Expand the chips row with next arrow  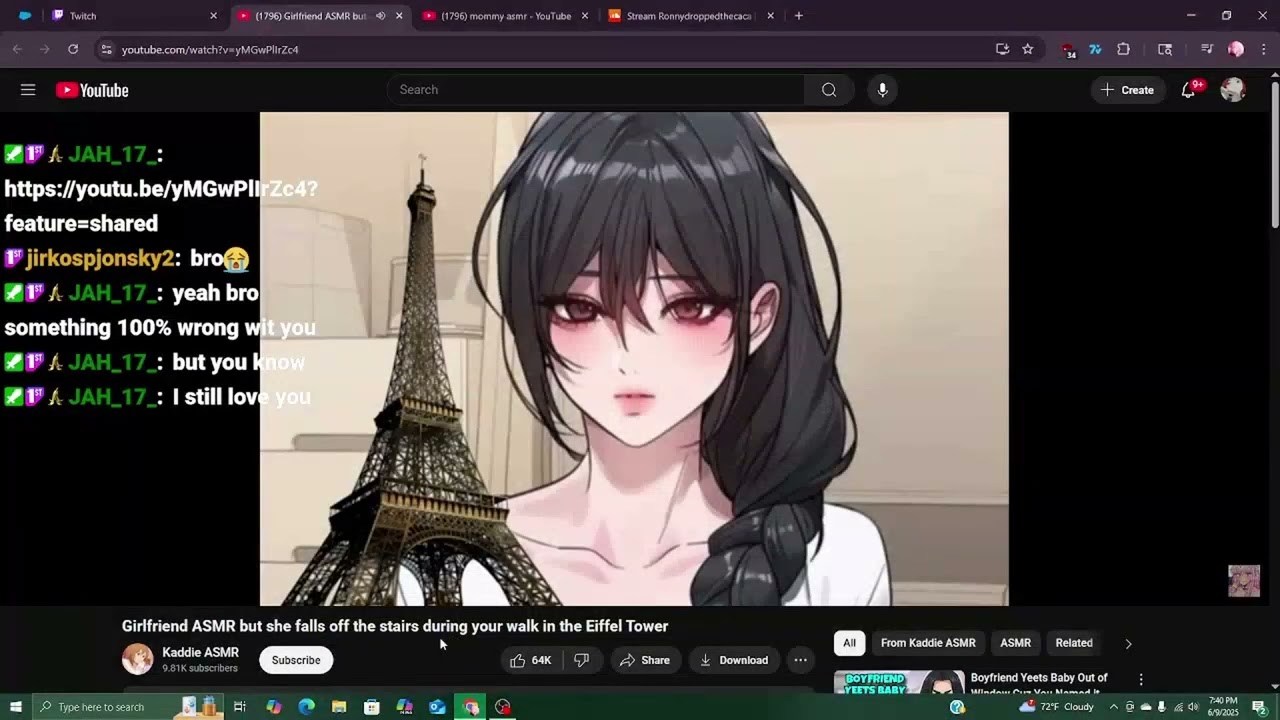[x=1128, y=644]
